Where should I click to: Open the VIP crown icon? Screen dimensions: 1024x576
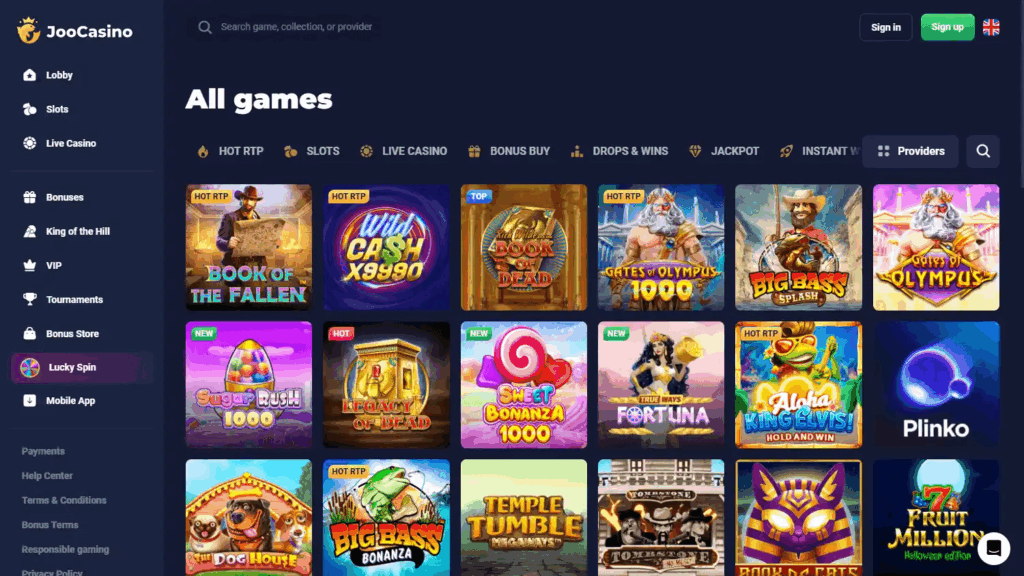pyautogui.click(x=29, y=265)
